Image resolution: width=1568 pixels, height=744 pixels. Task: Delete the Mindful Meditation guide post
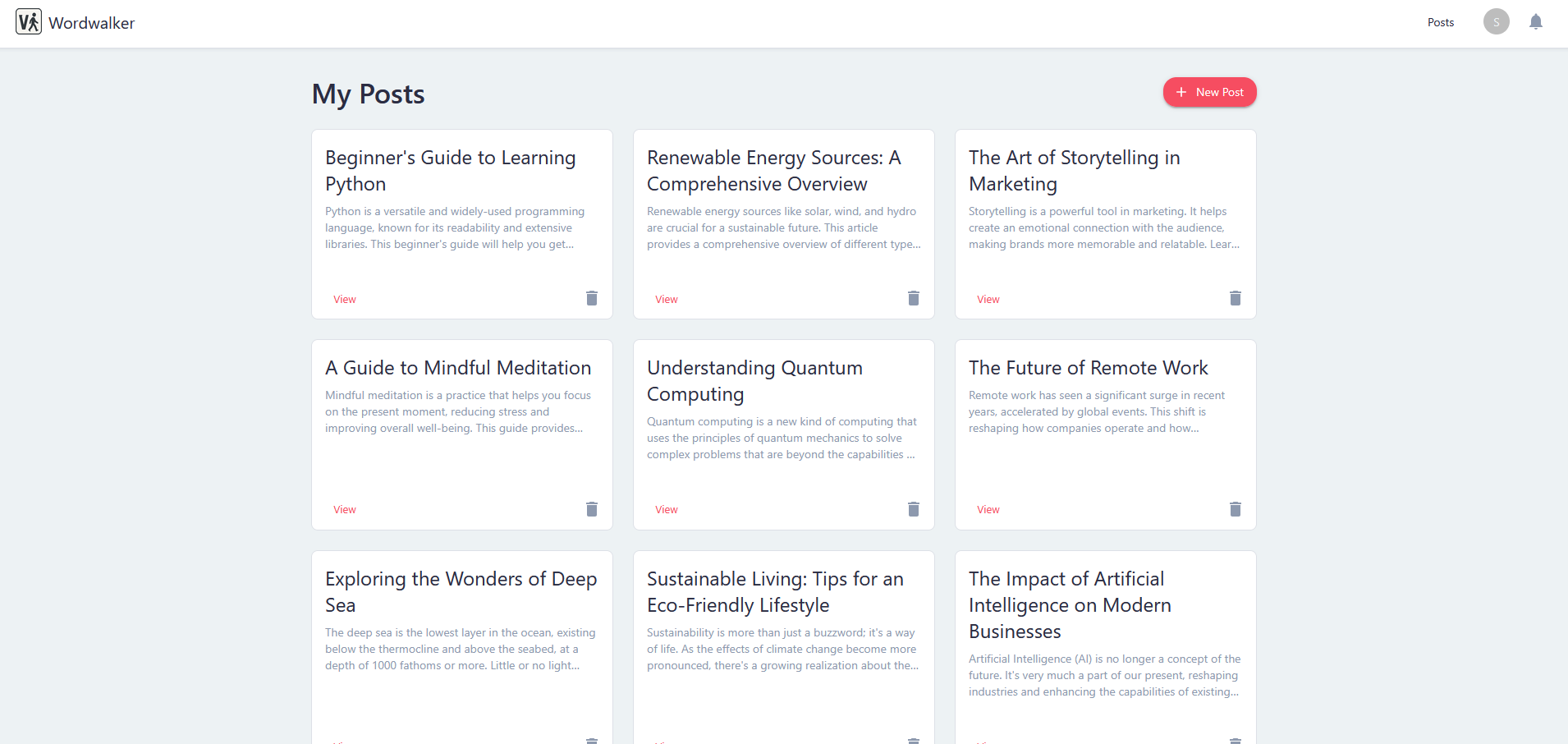[x=592, y=509]
